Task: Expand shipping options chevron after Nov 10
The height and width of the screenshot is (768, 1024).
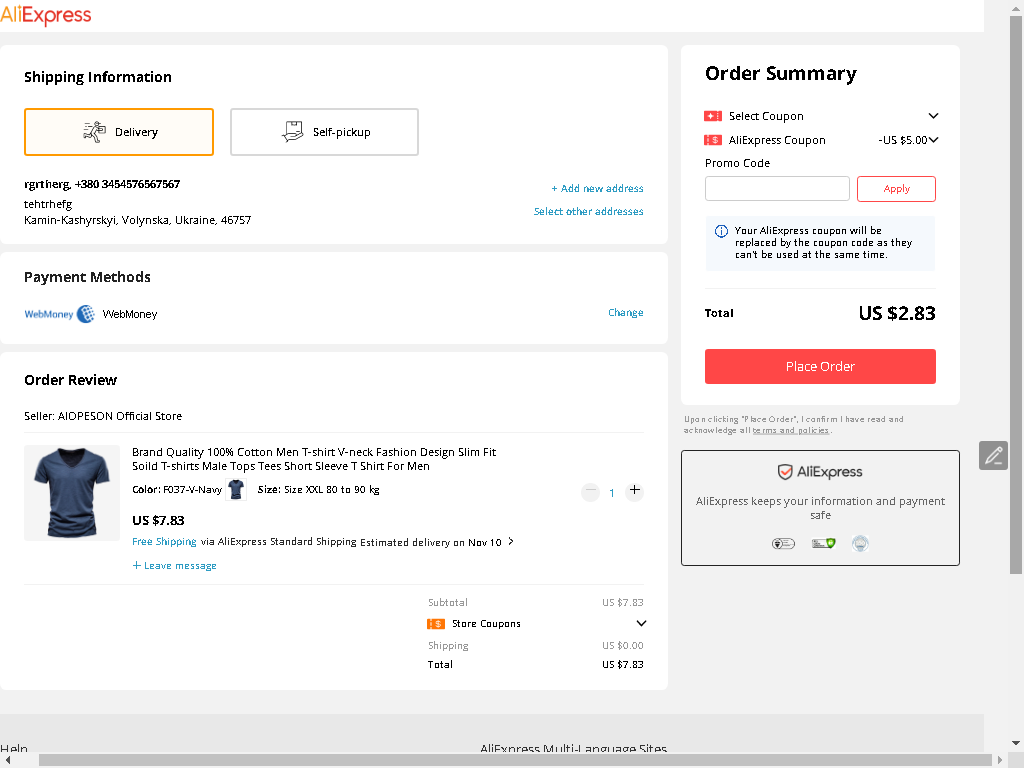Action: [x=511, y=541]
